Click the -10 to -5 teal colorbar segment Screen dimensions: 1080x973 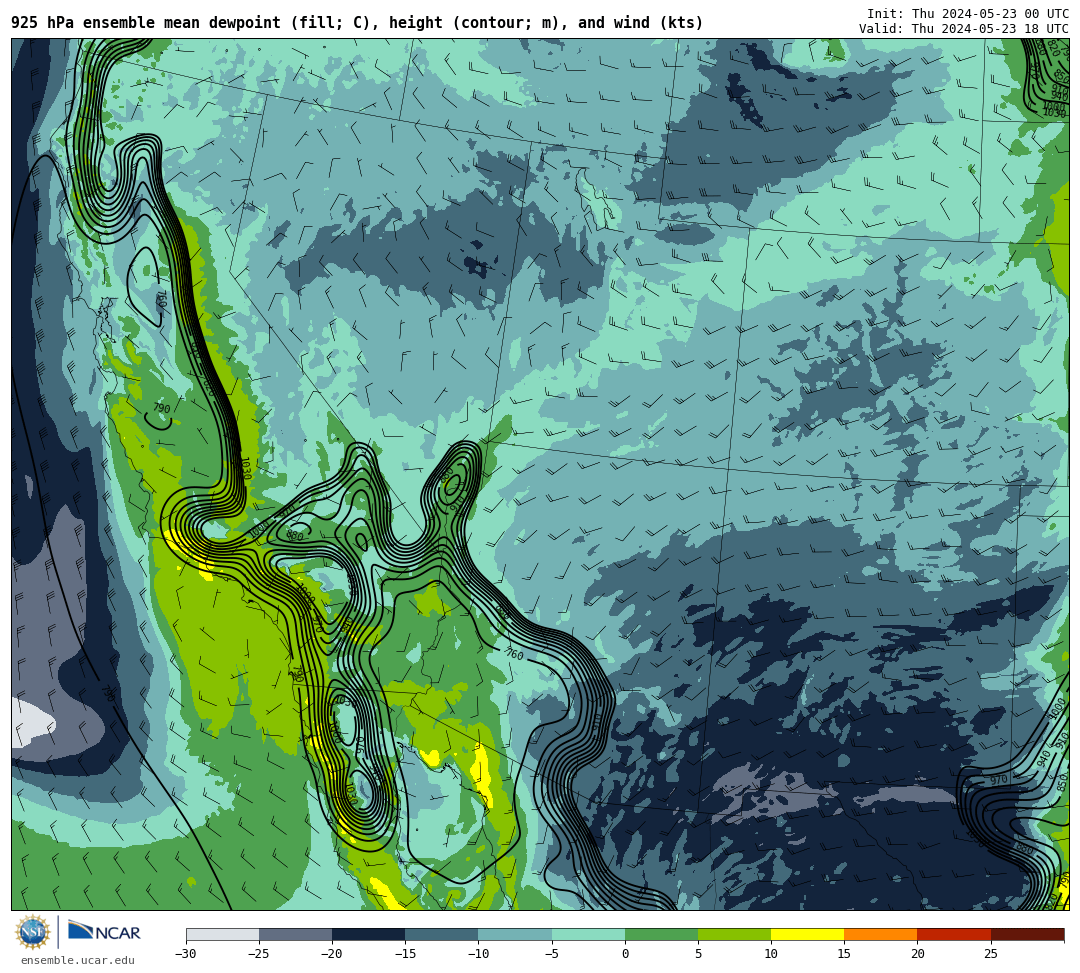[x=515, y=934]
